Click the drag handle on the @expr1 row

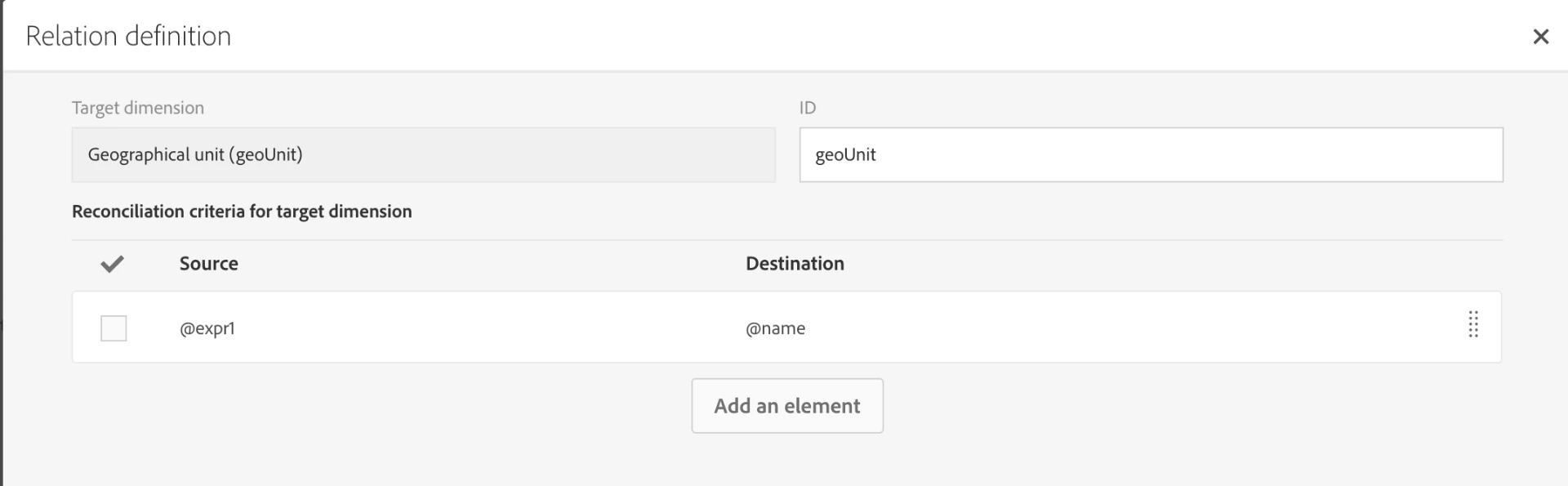(x=1473, y=325)
